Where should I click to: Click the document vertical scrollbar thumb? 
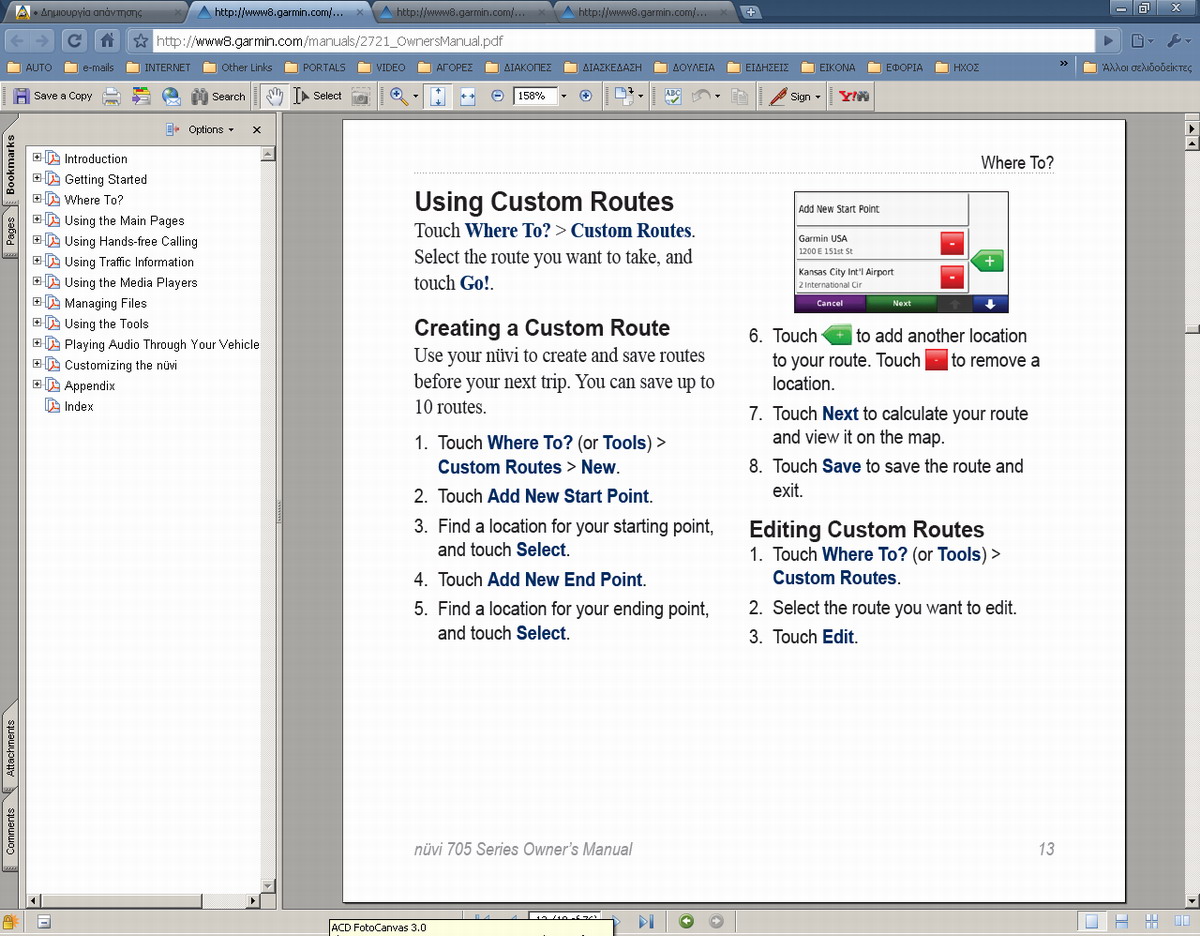click(1192, 330)
